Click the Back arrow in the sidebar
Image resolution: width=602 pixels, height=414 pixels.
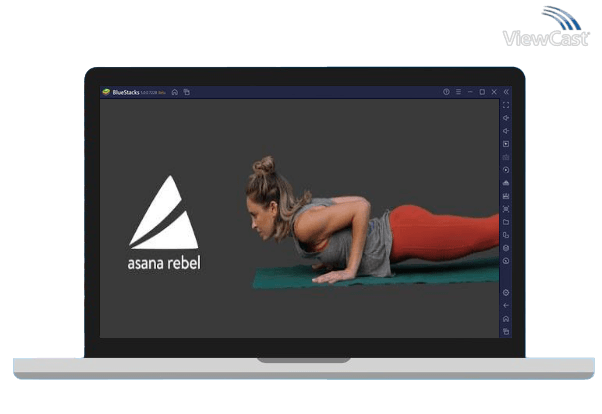tap(506, 306)
